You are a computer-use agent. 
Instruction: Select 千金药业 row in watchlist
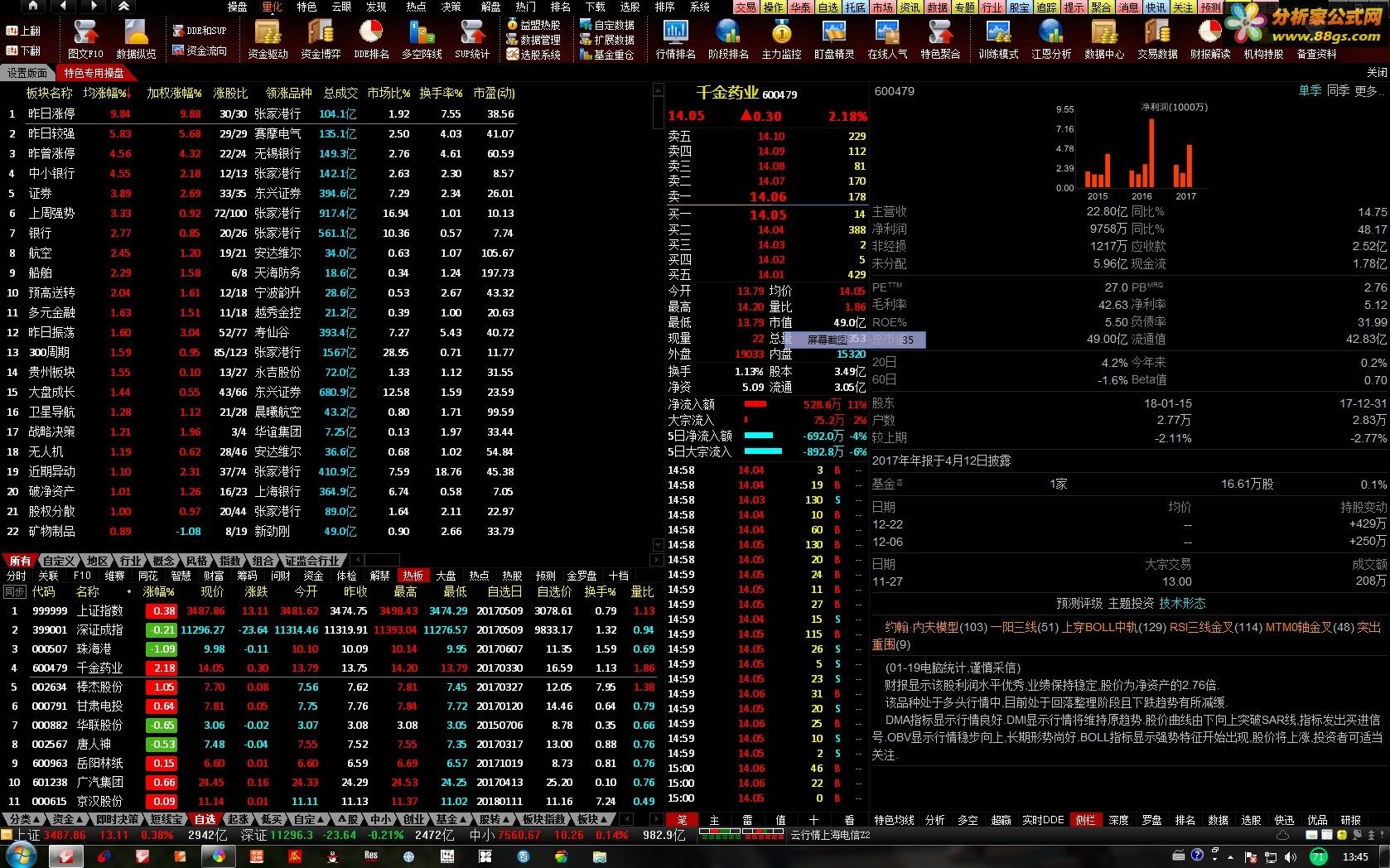(x=331, y=668)
